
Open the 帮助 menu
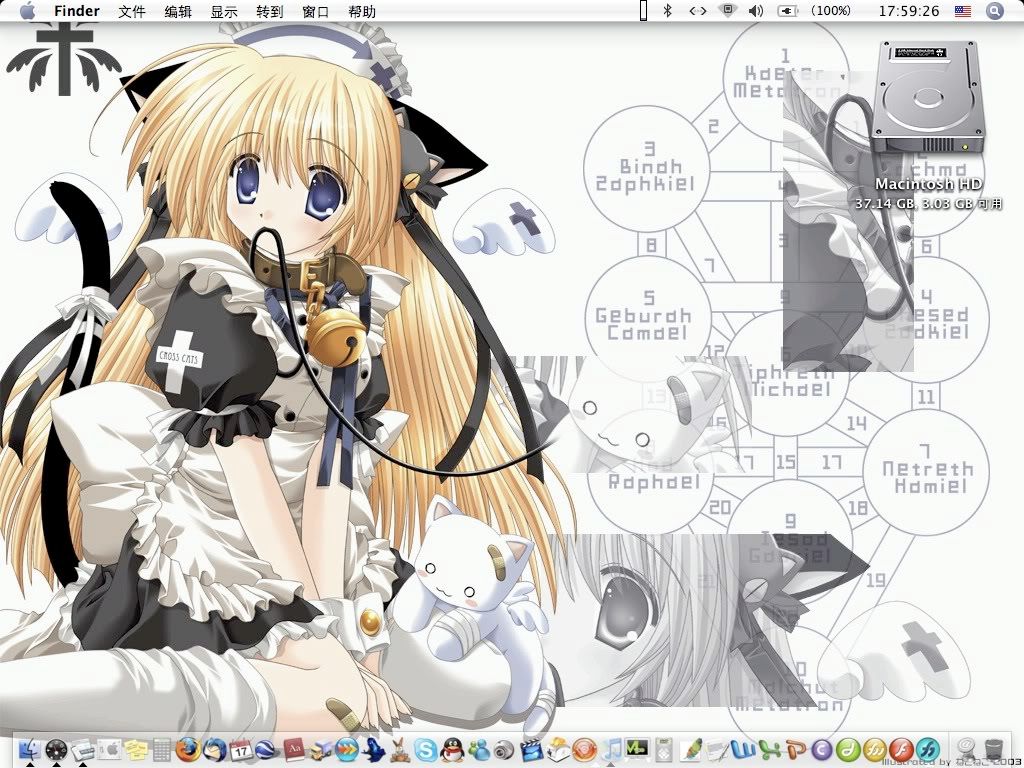pos(362,11)
